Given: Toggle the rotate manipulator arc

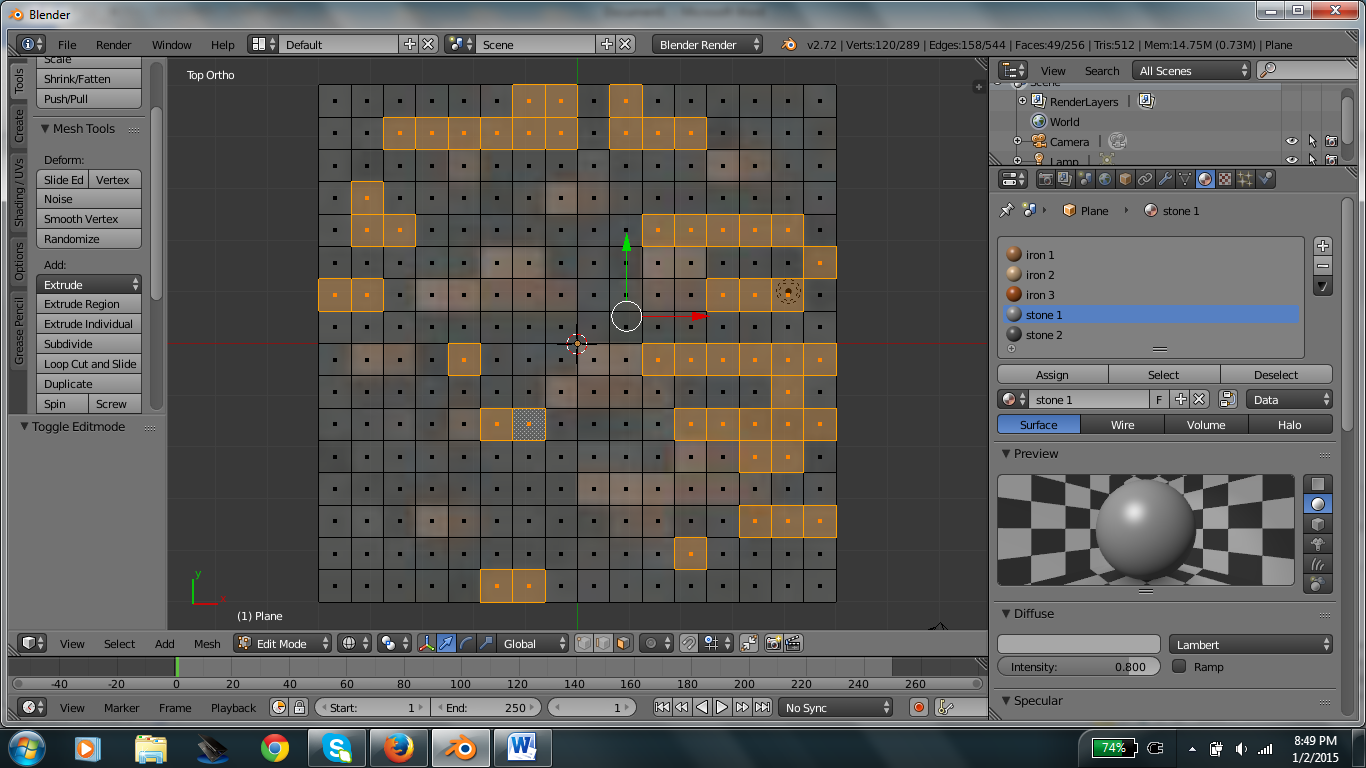Looking at the screenshot, I should coord(466,643).
